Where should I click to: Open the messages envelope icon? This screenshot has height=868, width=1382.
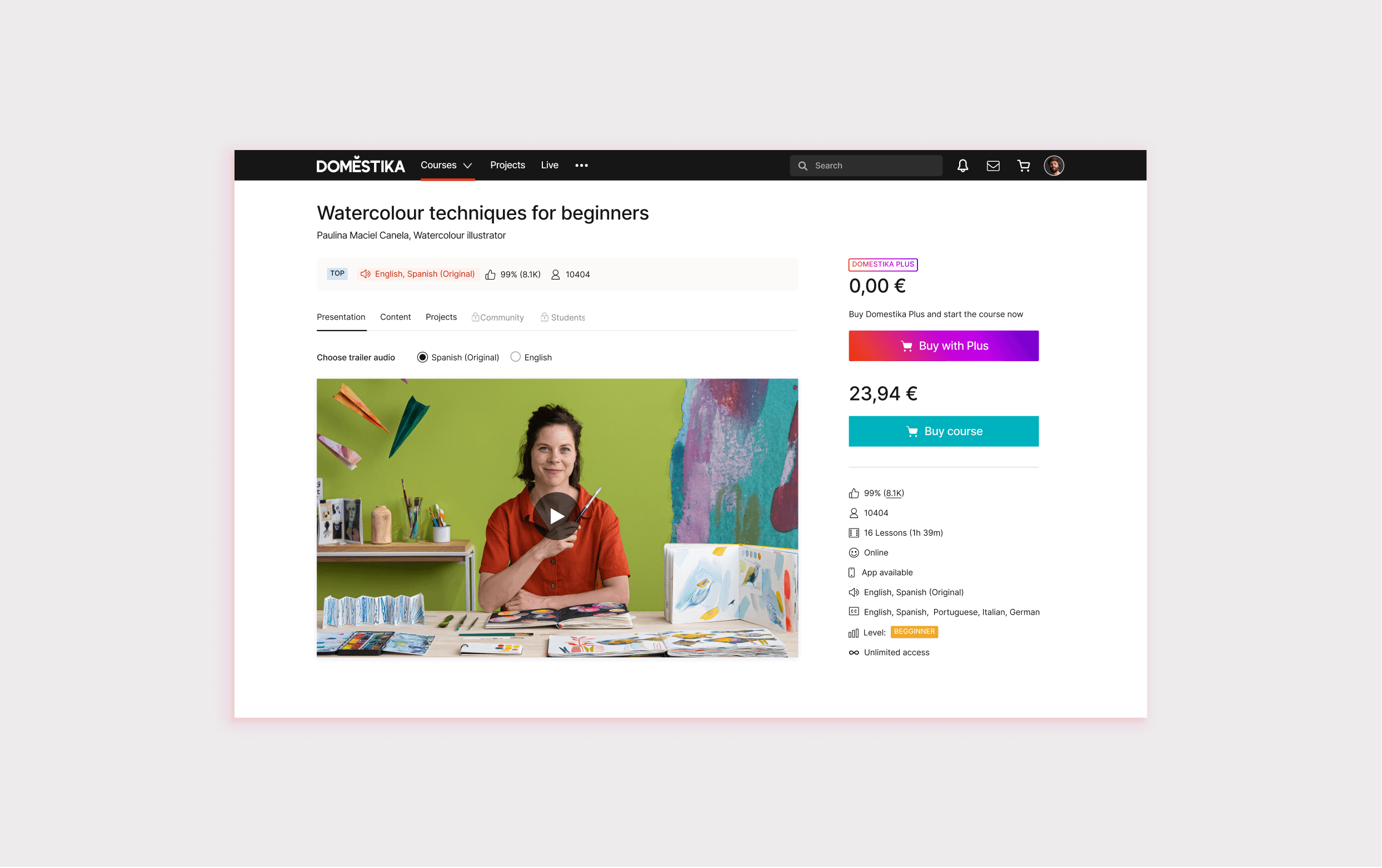point(993,166)
